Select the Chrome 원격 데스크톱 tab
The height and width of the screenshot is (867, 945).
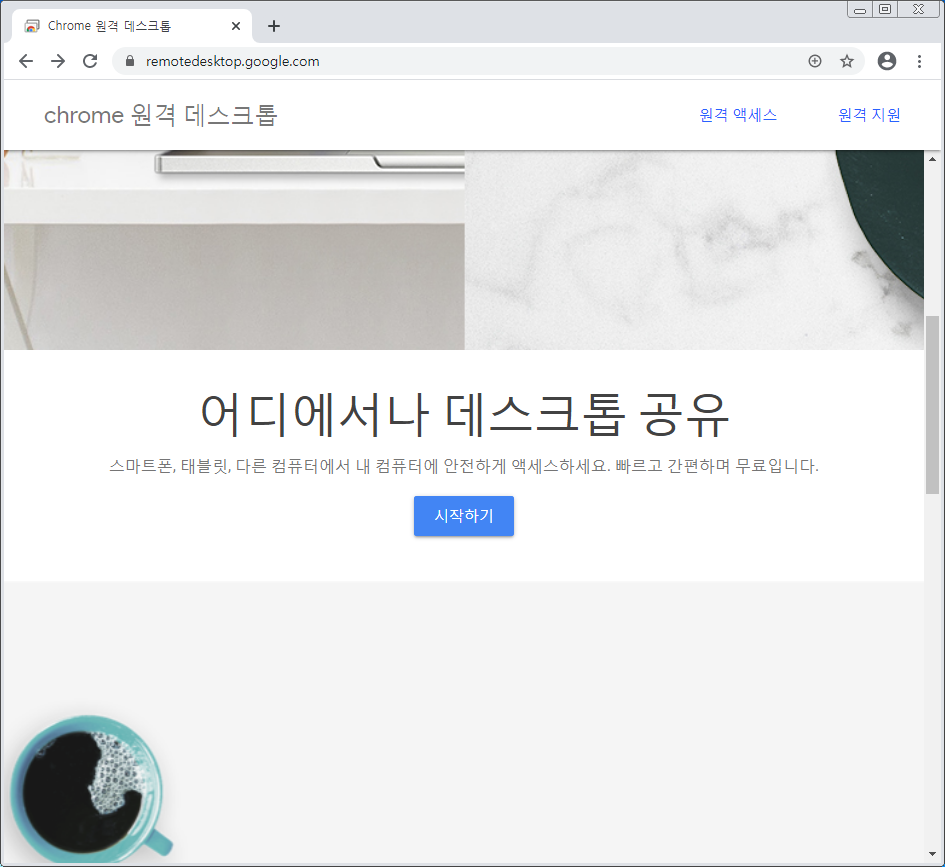point(131,26)
